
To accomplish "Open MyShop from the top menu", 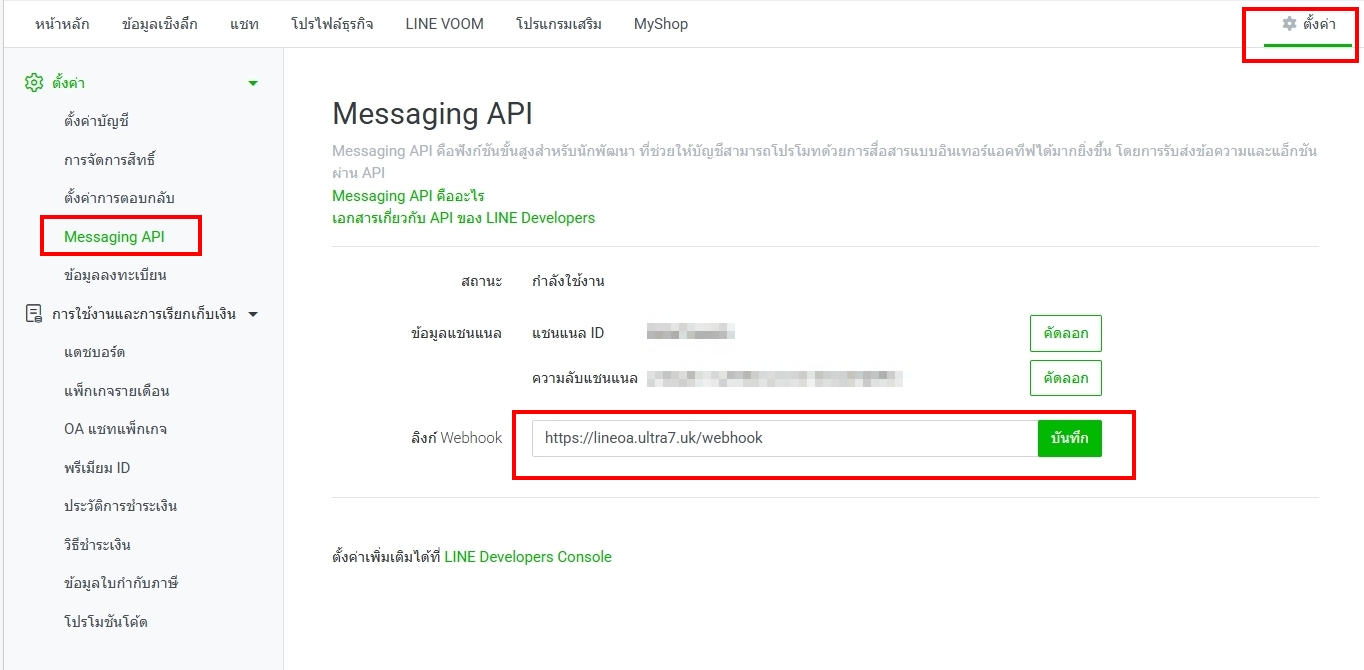I will [x=660, y=24].
